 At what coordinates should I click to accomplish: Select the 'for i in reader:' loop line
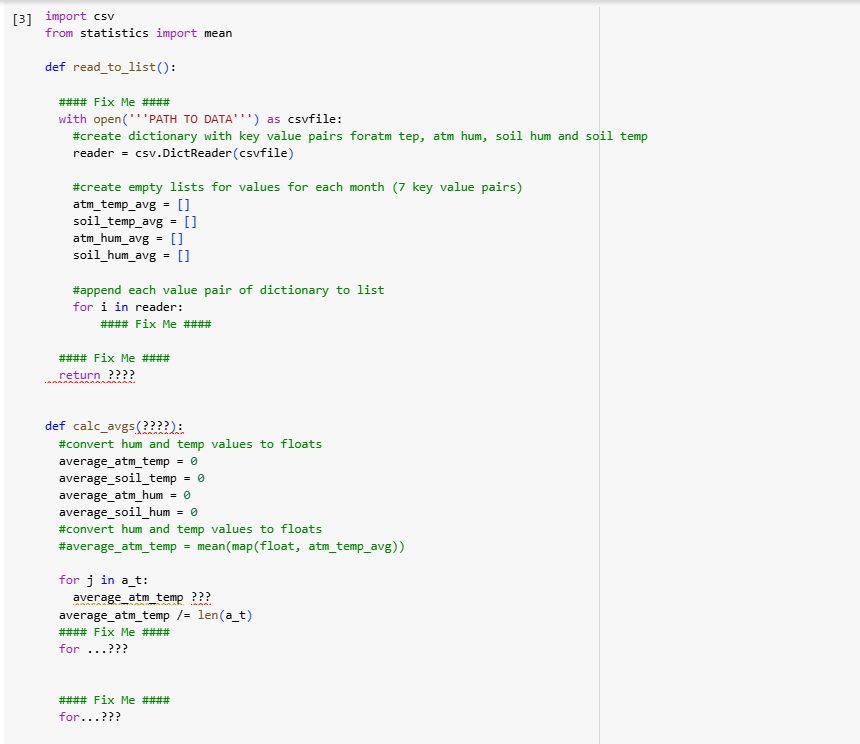[115, 306]
